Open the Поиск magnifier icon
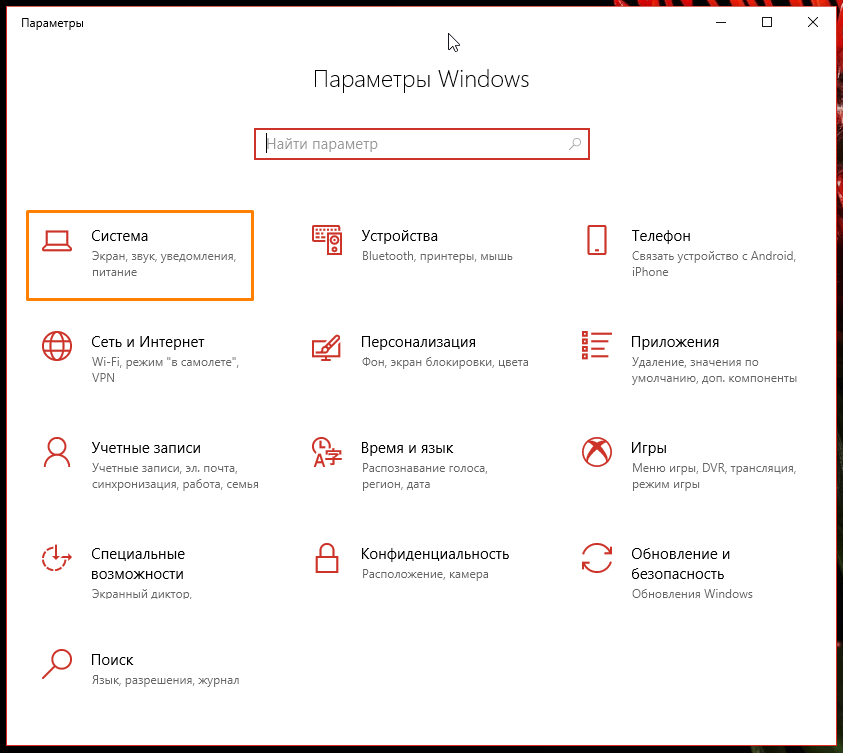The height and width of the screenshot is (753, 843). (57, 664)
